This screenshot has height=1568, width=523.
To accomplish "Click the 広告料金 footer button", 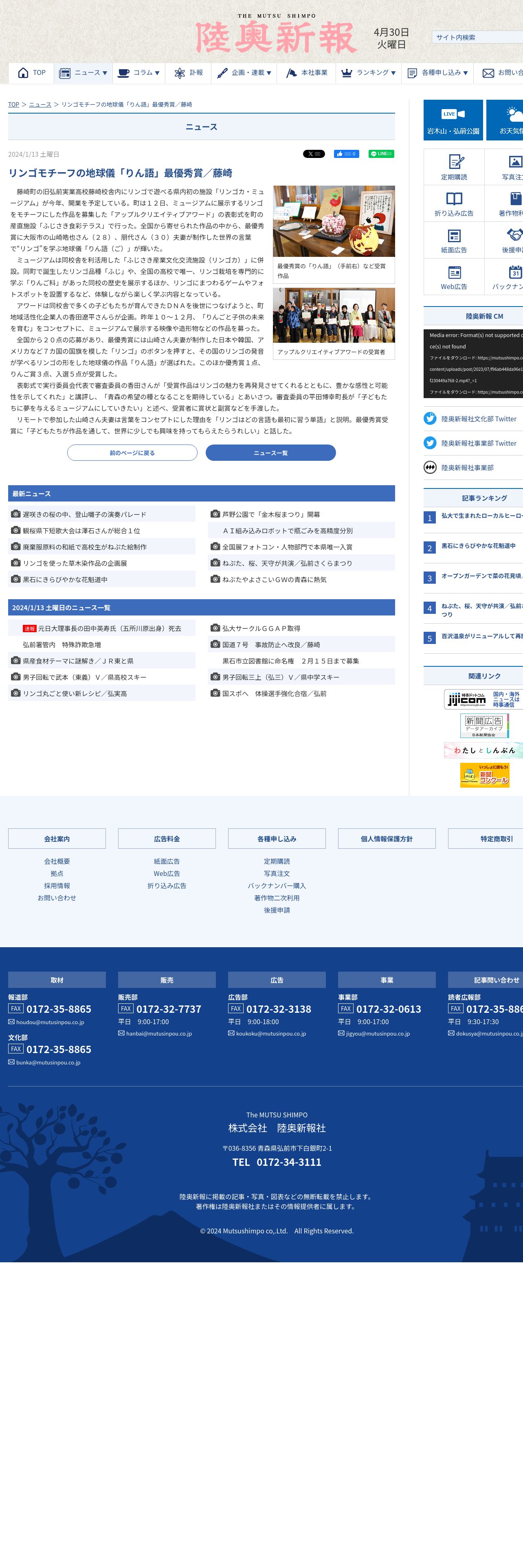I will pyautogui.click(x=167, y=839).
